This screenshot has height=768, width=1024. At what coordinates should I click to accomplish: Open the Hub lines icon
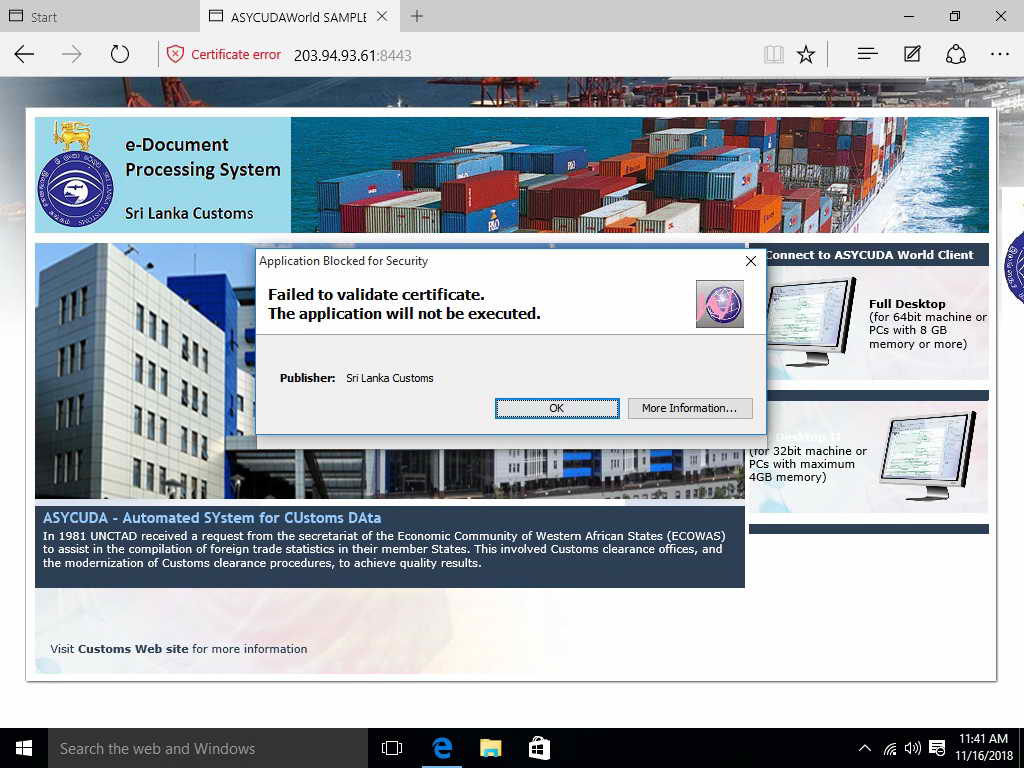867,54
